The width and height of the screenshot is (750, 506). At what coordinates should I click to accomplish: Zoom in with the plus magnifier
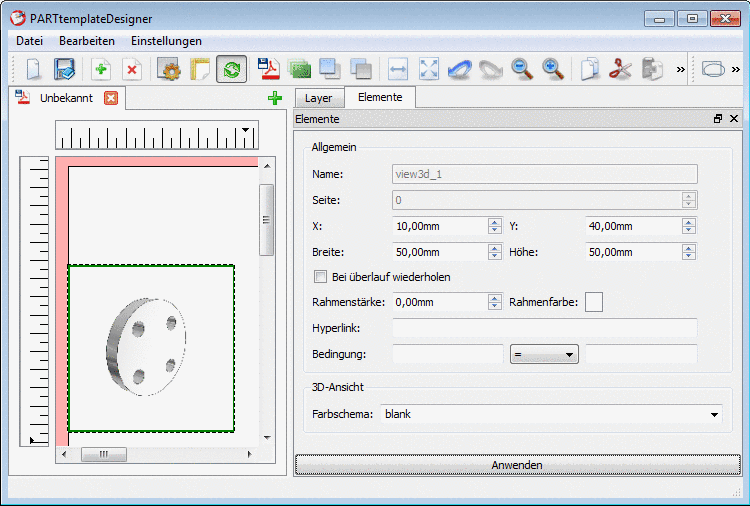point(553,69)
